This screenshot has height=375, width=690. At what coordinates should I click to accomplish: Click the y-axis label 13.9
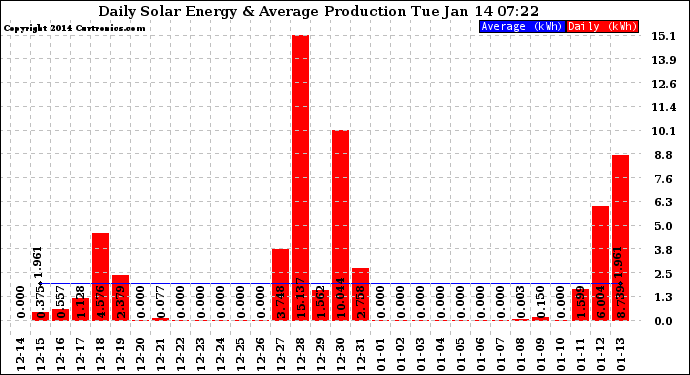[x=663, y=60]
